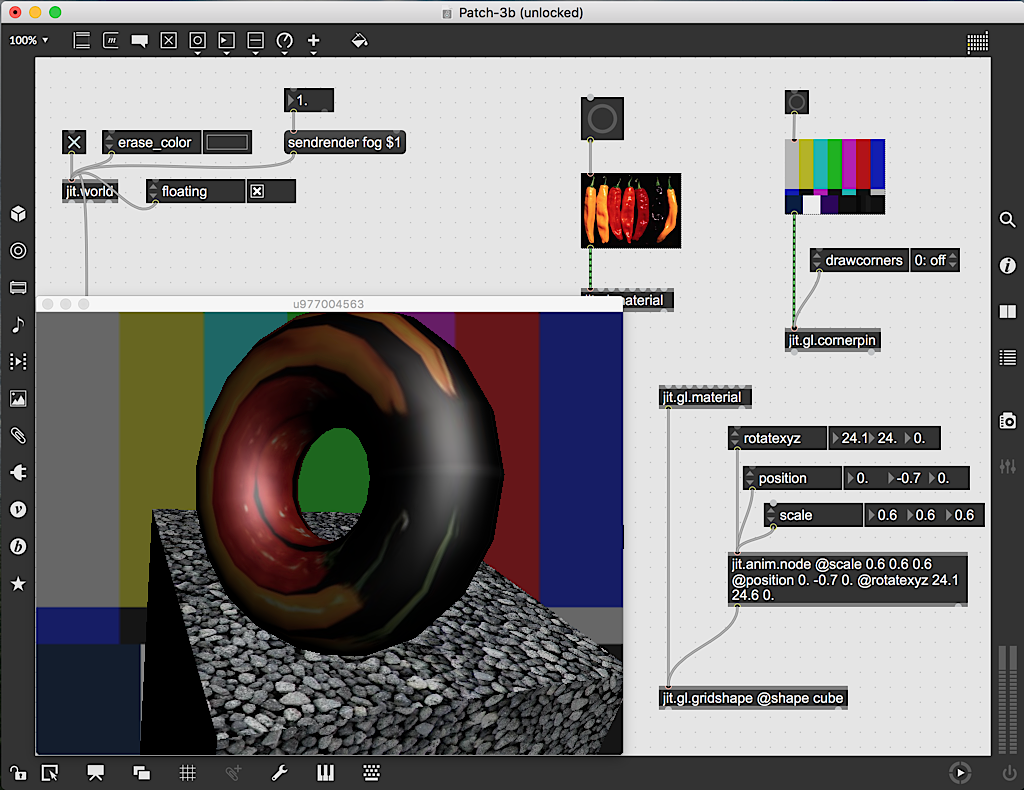Click the chili peppers image thumbnail
Image resolution: width=1024 pixels, height=790 pixels.
(631, 211)
